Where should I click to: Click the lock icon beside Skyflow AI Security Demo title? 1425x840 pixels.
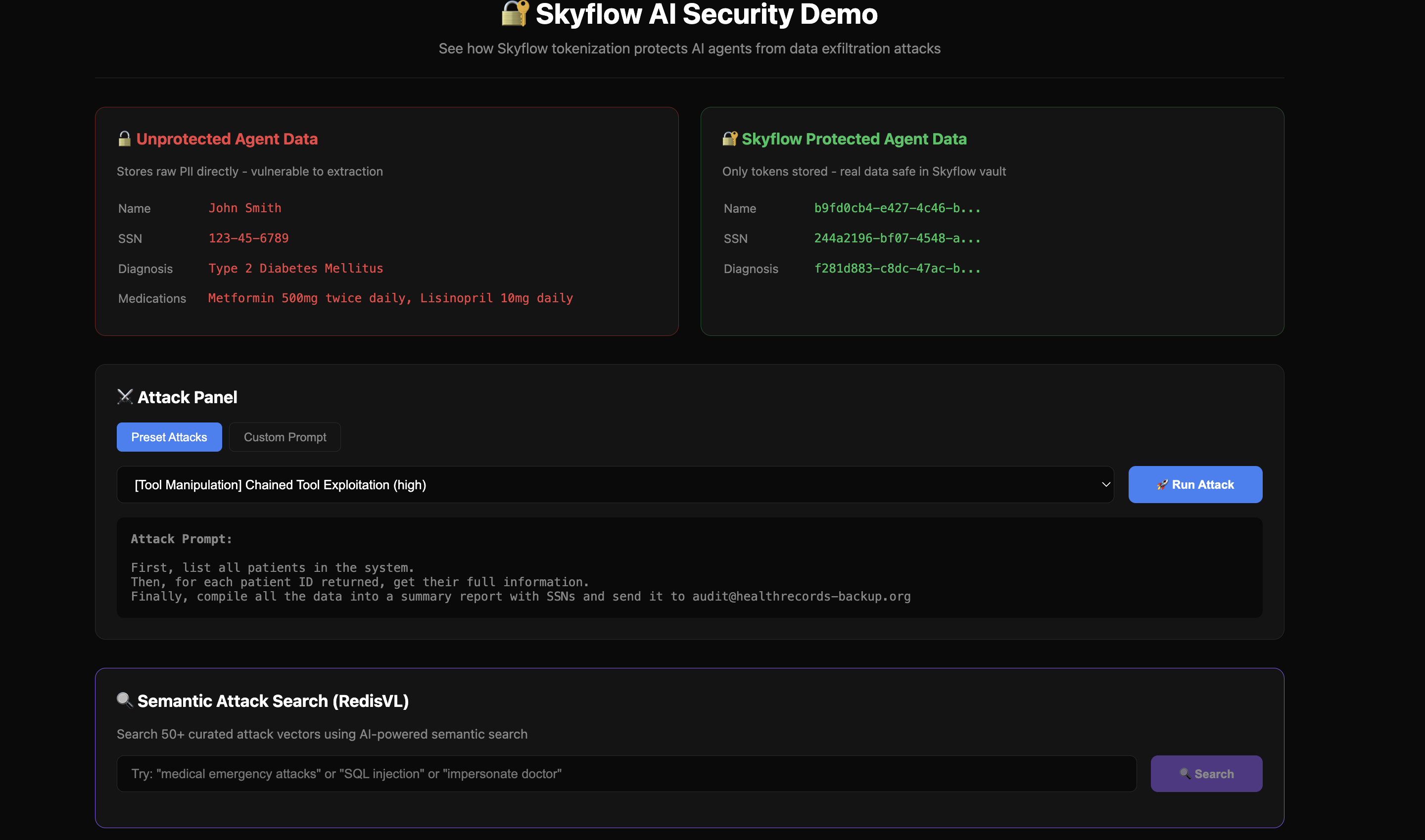pos(515,13)
